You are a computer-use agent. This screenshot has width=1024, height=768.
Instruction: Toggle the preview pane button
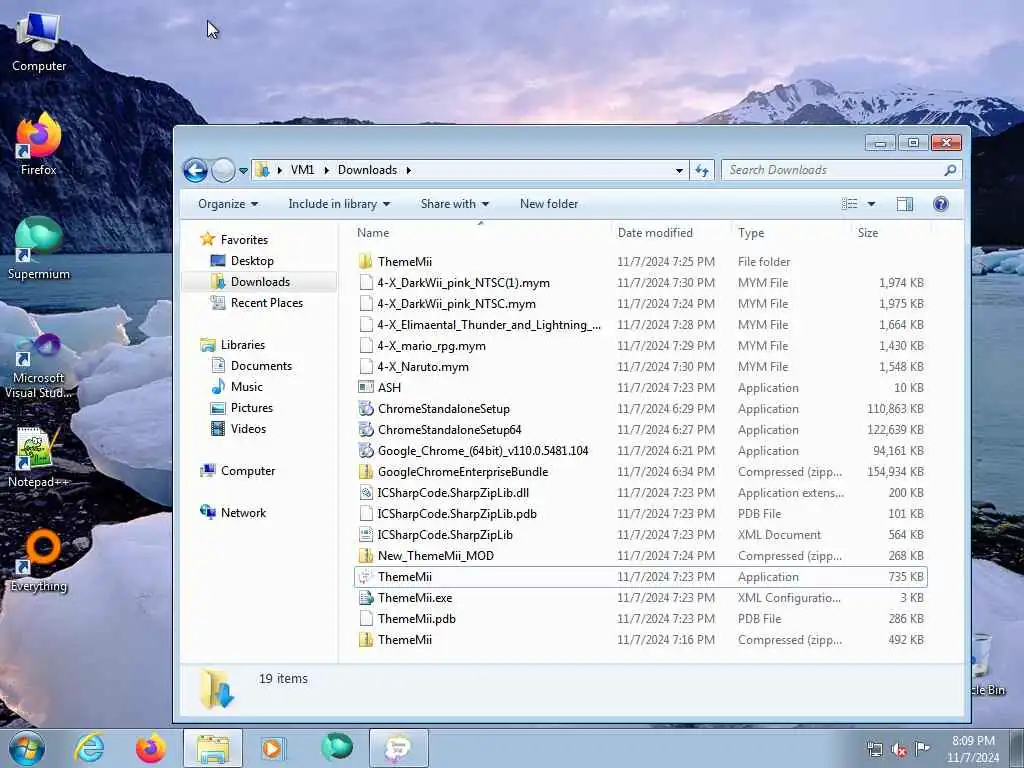point(904,204)
